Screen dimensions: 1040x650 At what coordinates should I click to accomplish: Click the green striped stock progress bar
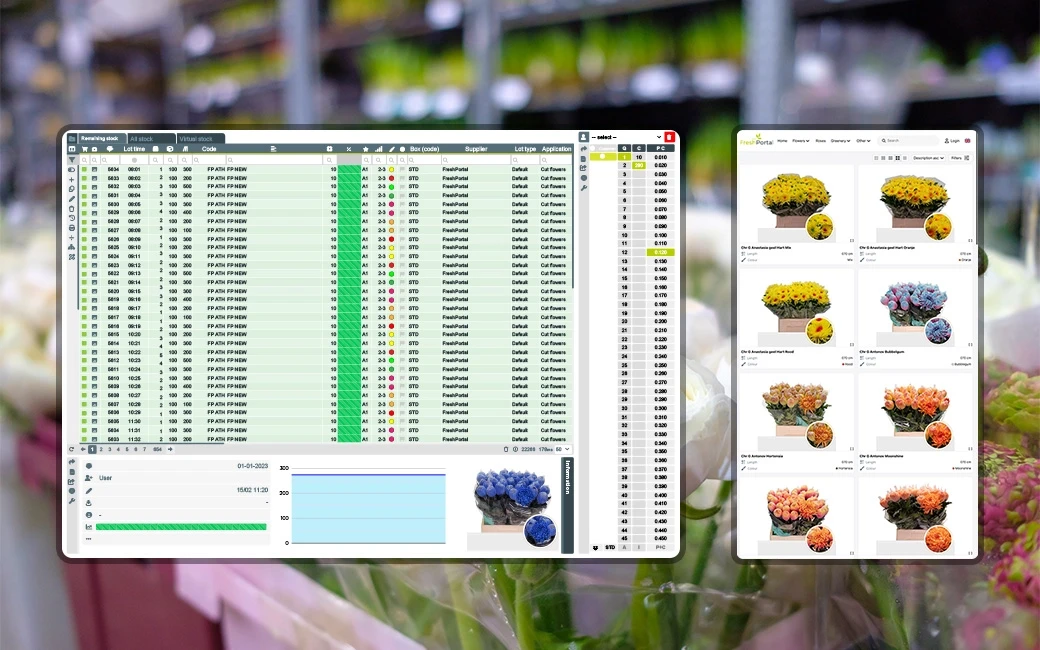pyautogui.click(x=181, y=527)
